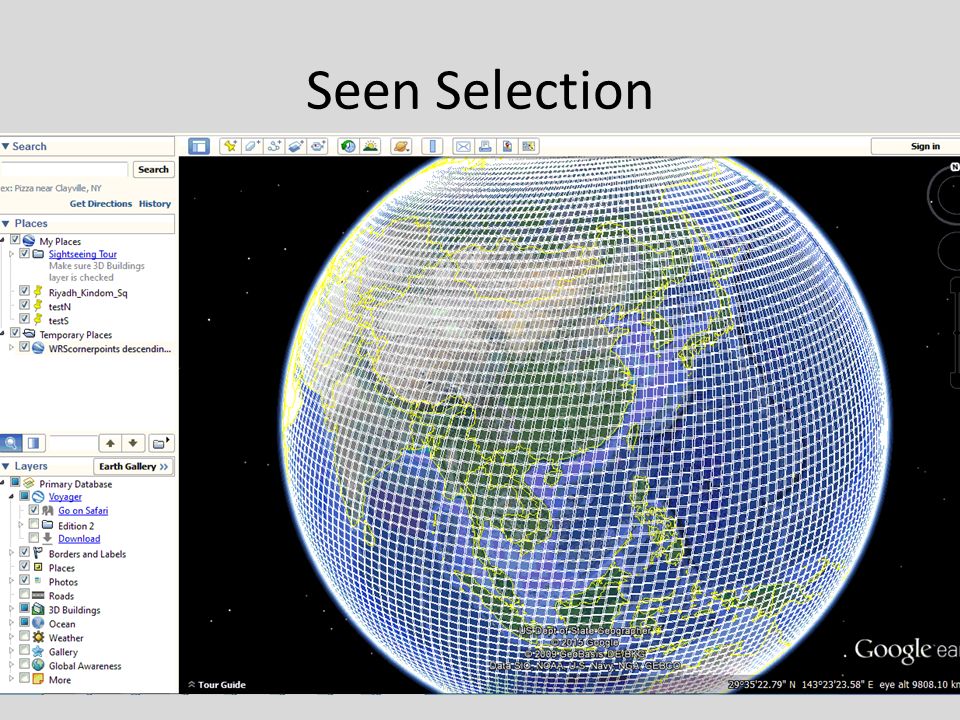Open the add folder icon button
Screen dimensions: 960x720
[x=160, y=443]
